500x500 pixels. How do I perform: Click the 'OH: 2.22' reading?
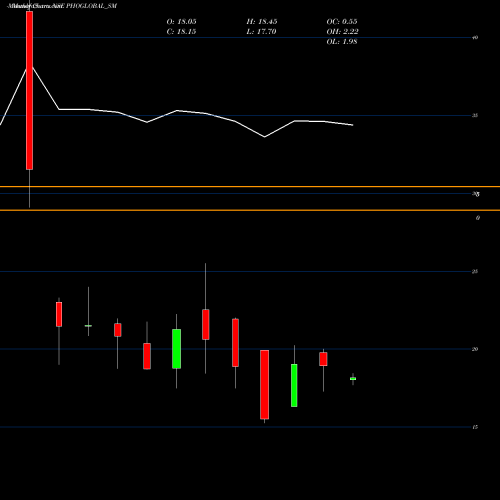pos(342,32)
